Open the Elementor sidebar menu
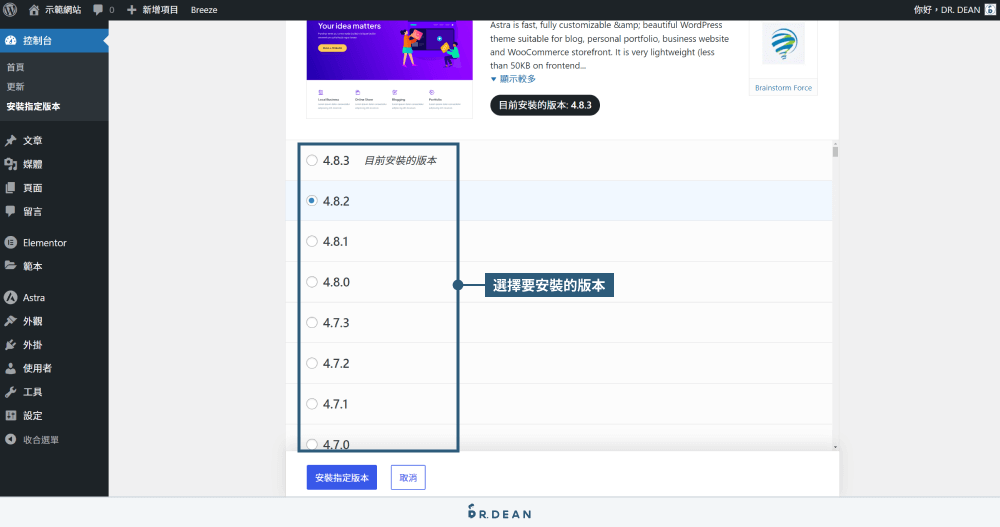Image resolution: width=1000 pixels, height=527 pixels. [54, 242]
